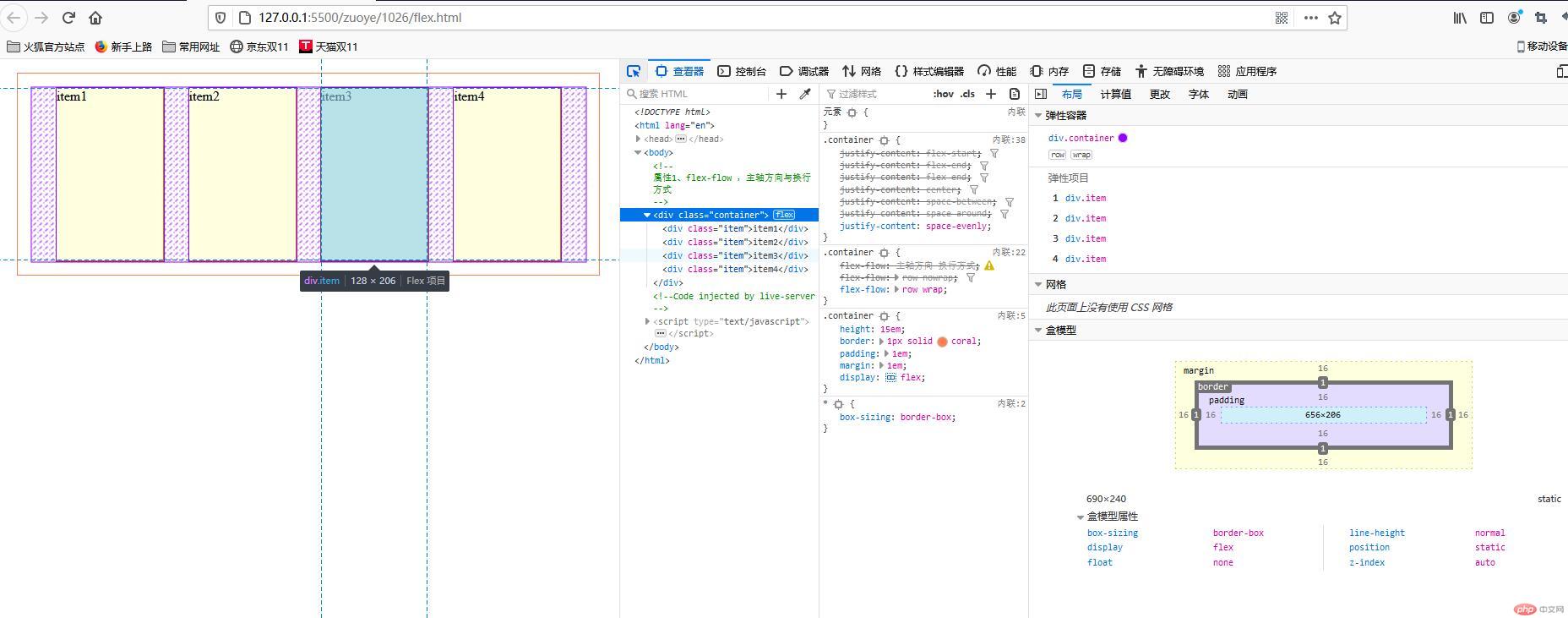Reload the current page
The height and width of the screenshot is (618, 1568).
69,17
